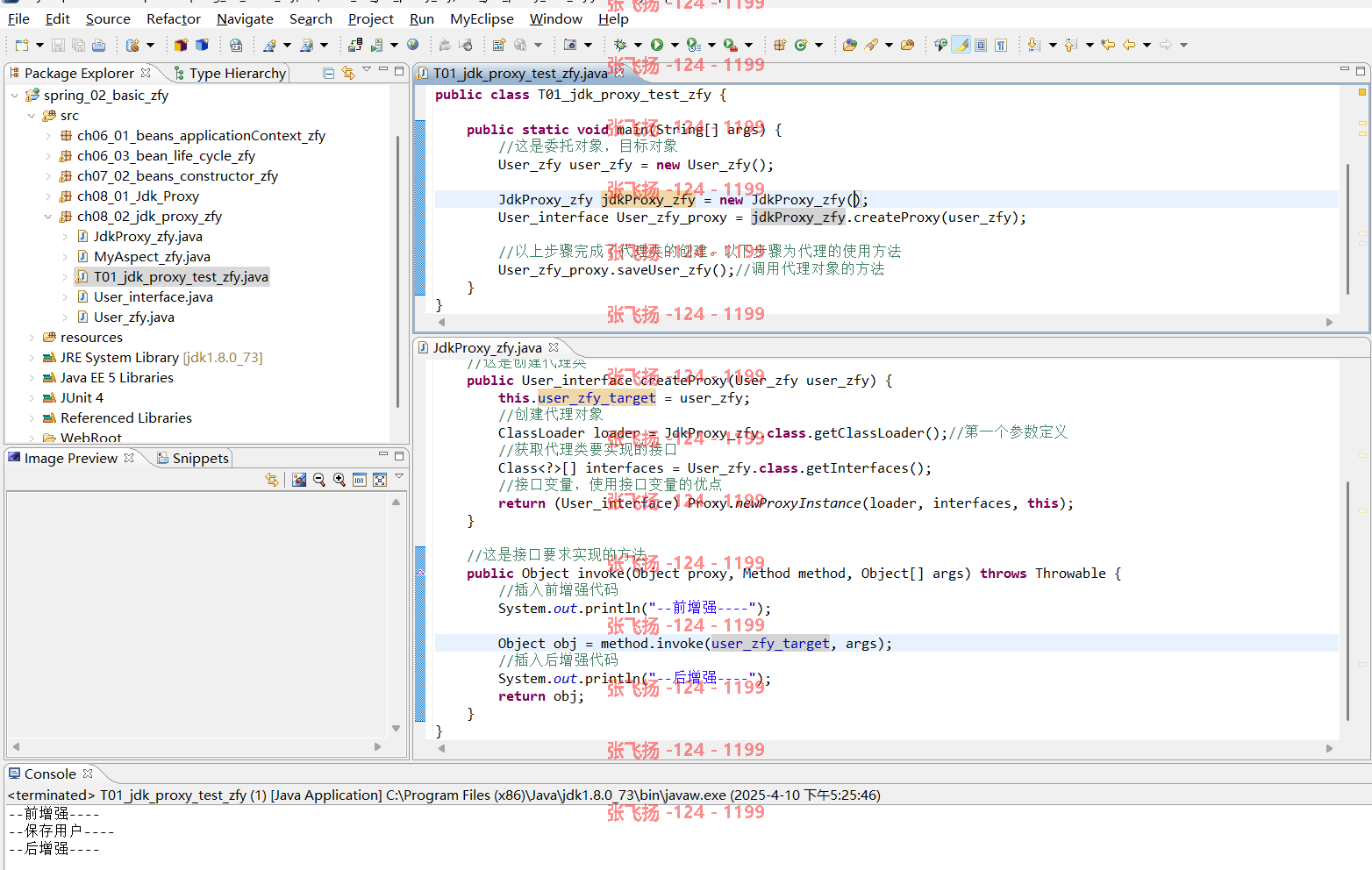Expand the ch08_01_Jdk_Proxy package

[x=48, y=196]
